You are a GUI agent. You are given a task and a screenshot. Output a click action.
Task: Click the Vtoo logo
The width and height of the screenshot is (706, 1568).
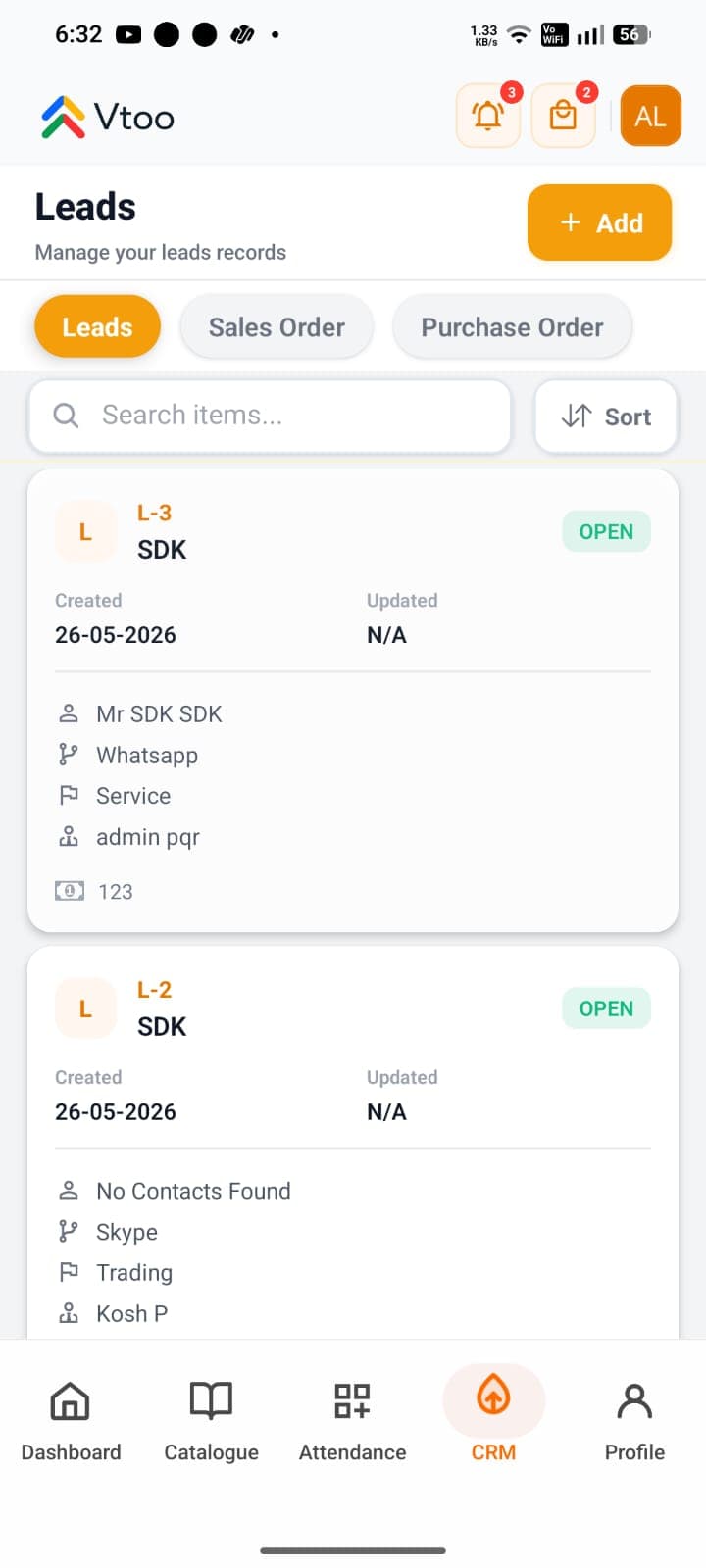[107, 117]
